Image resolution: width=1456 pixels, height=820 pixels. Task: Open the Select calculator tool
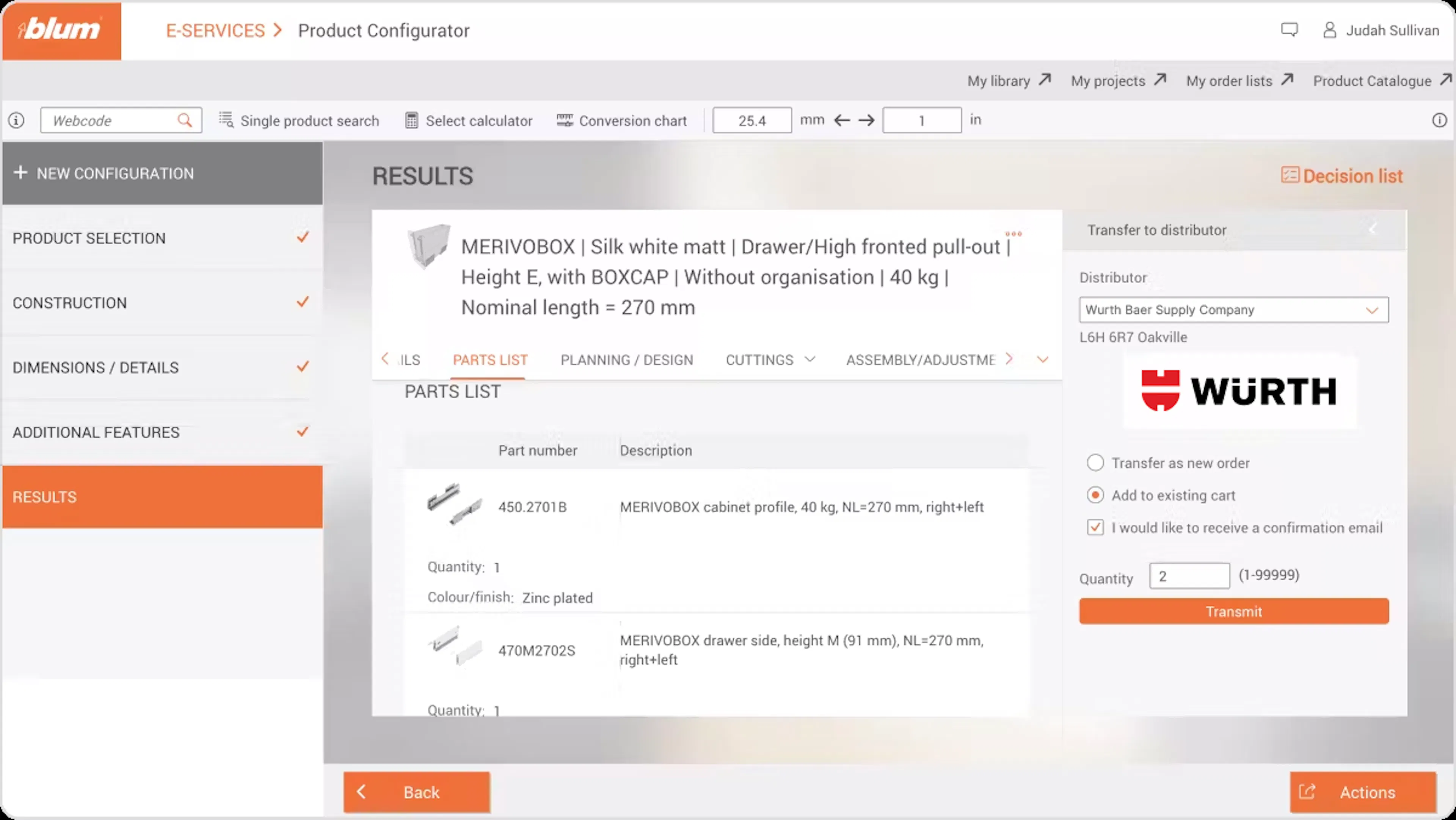point(469,121)
